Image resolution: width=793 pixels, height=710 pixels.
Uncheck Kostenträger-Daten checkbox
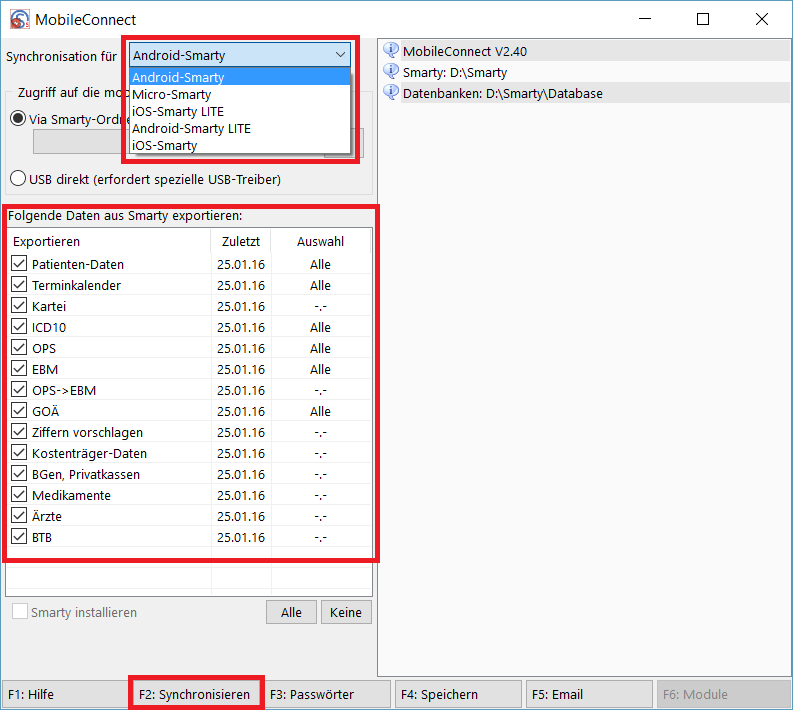tap(19, 453)
